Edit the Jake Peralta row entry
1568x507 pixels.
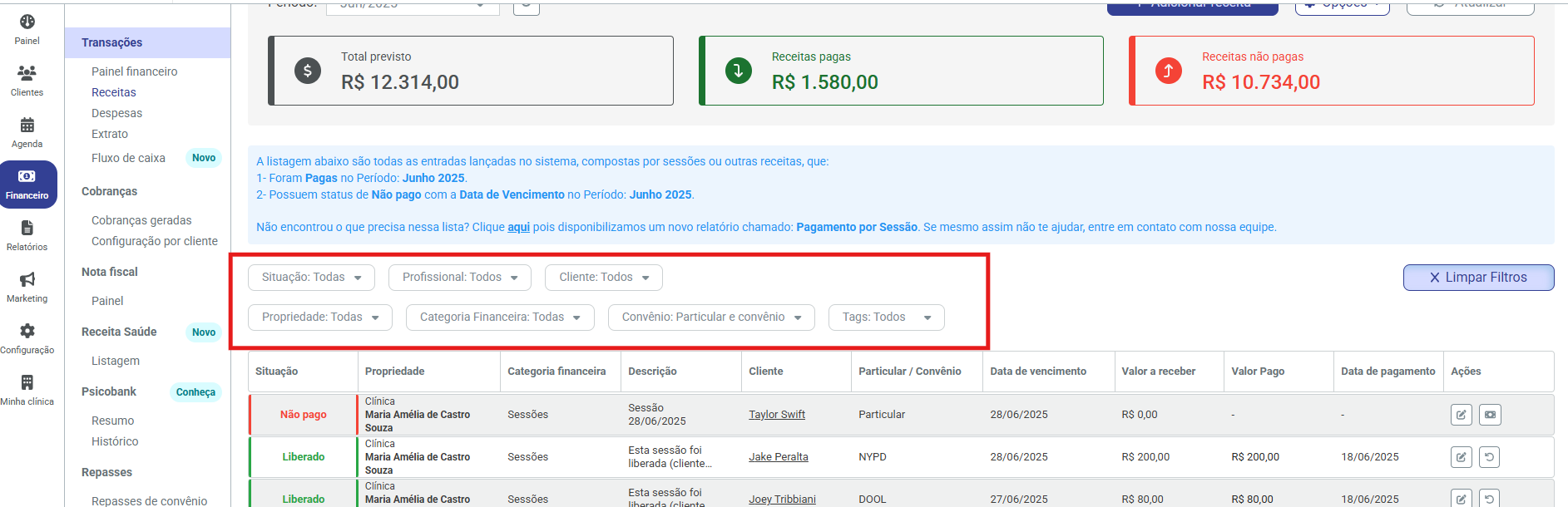pos(1462,457)
